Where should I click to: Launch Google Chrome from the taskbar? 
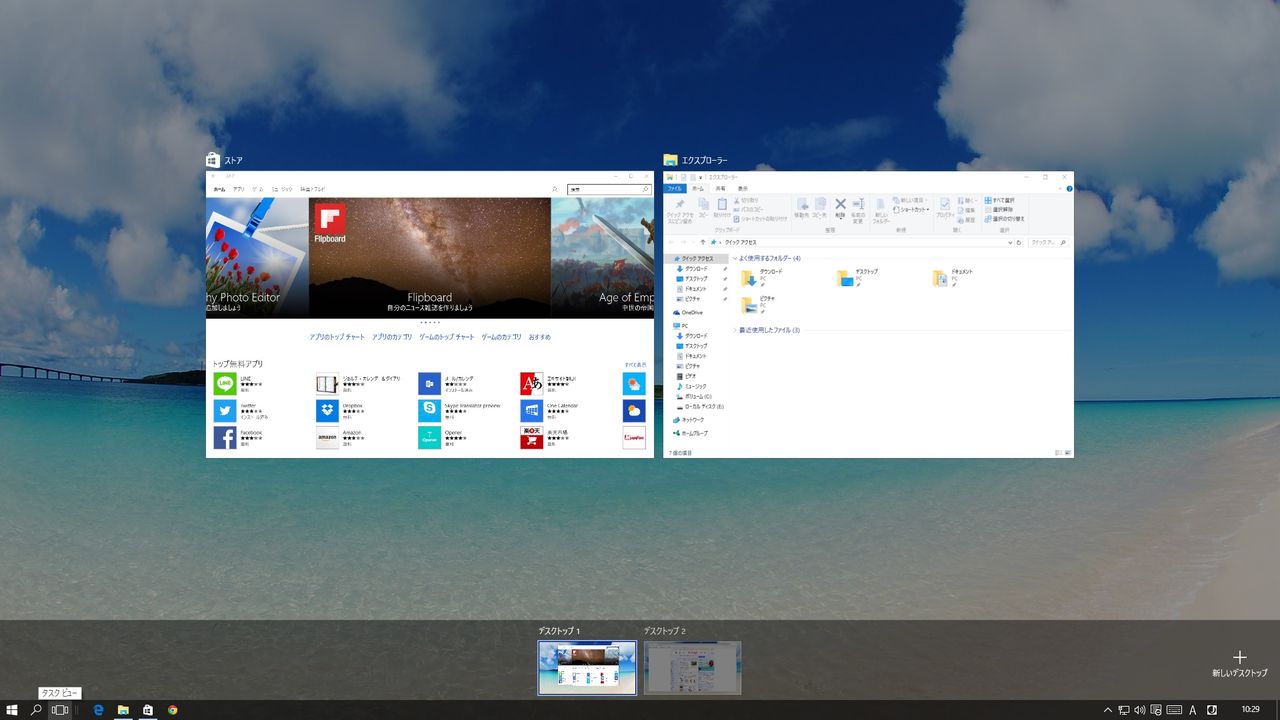point(173,710)
